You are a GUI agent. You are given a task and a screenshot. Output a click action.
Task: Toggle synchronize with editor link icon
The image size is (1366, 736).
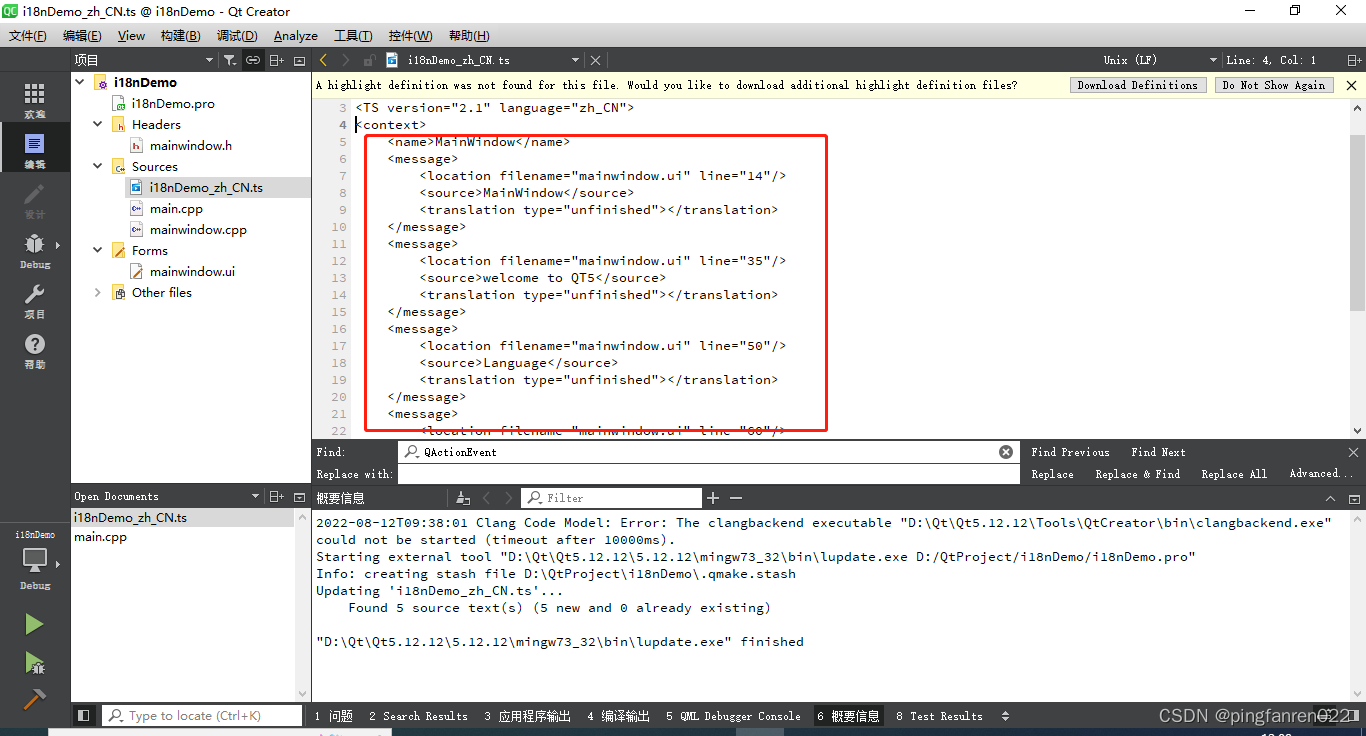point(253,60)
